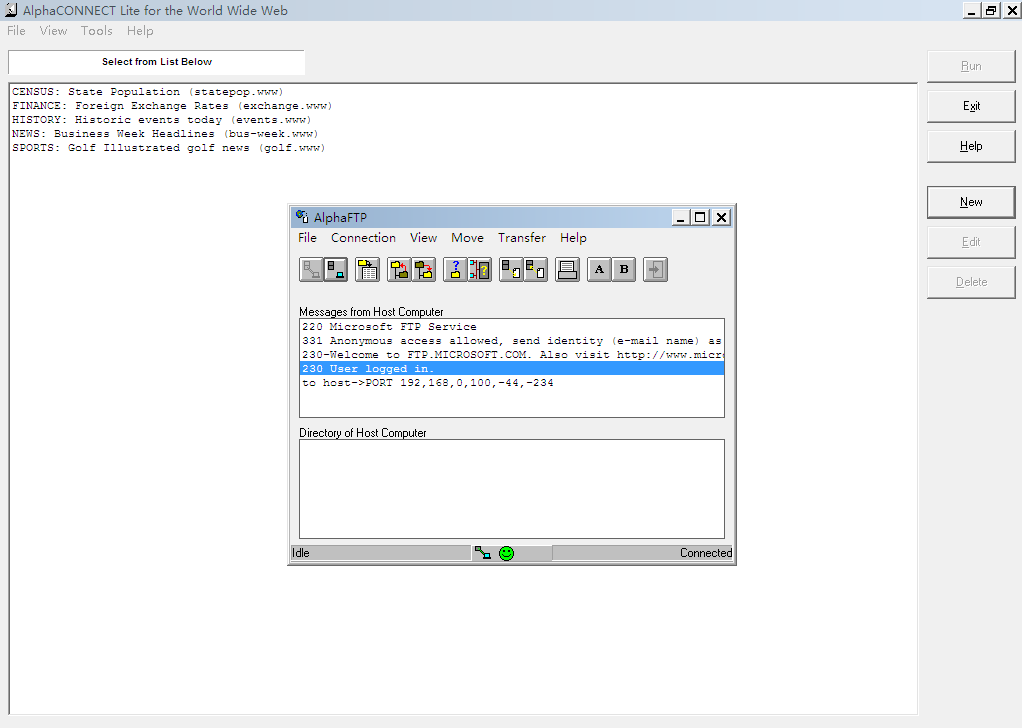This screenshot has height=728, width=1022.
Task: Open the Move menu in AlphaFTP
Action: click(x=467, y=238)
